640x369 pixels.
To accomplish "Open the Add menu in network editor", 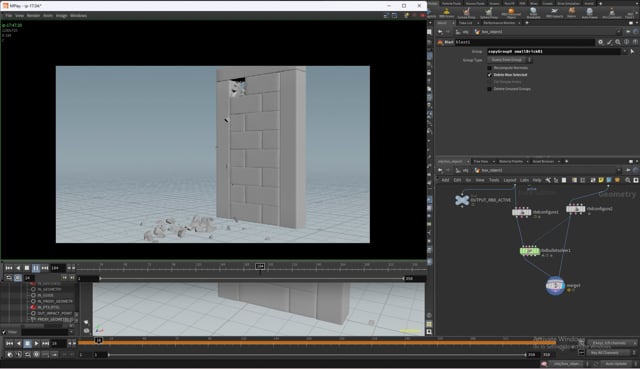I will (x=445, y=180).
